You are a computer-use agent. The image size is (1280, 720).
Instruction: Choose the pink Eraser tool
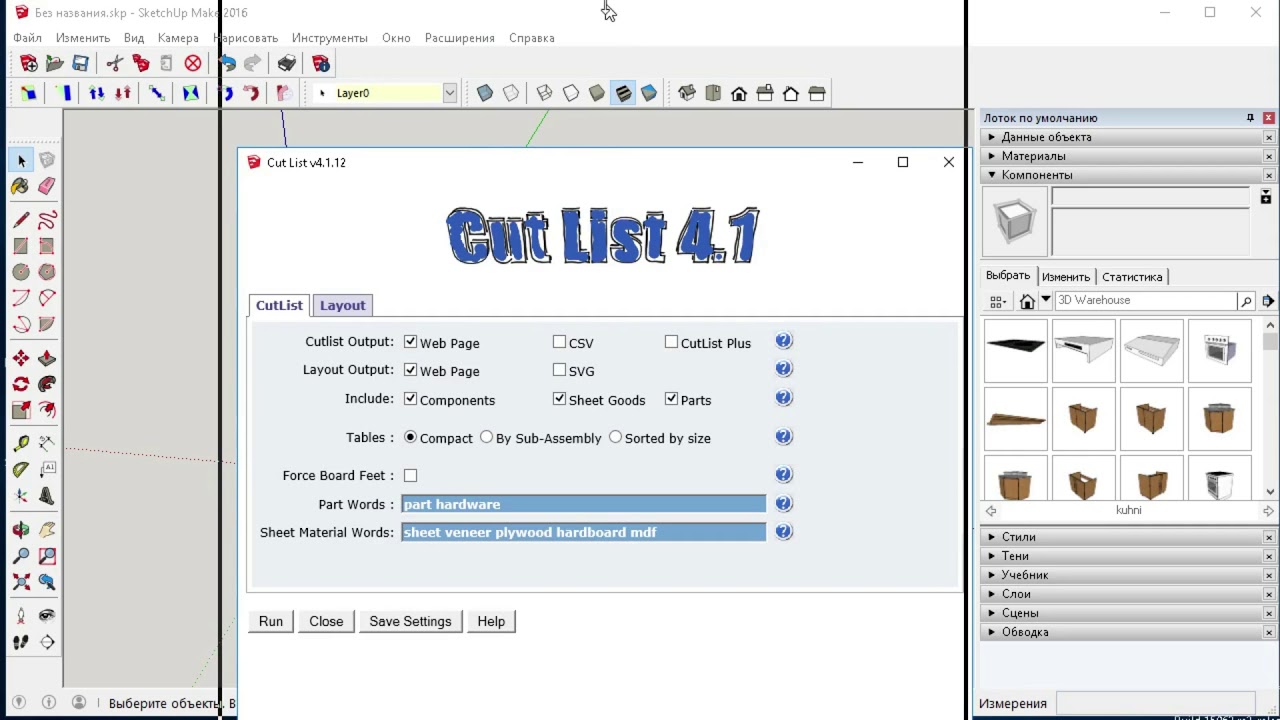pyautogui.click(x=47, y=186)
